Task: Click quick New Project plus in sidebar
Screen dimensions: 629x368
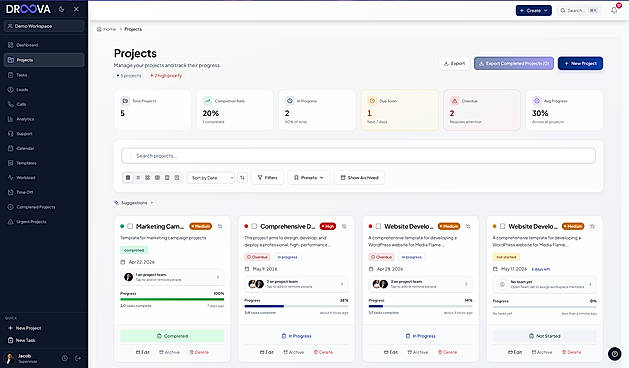Action: click(11, 328)
